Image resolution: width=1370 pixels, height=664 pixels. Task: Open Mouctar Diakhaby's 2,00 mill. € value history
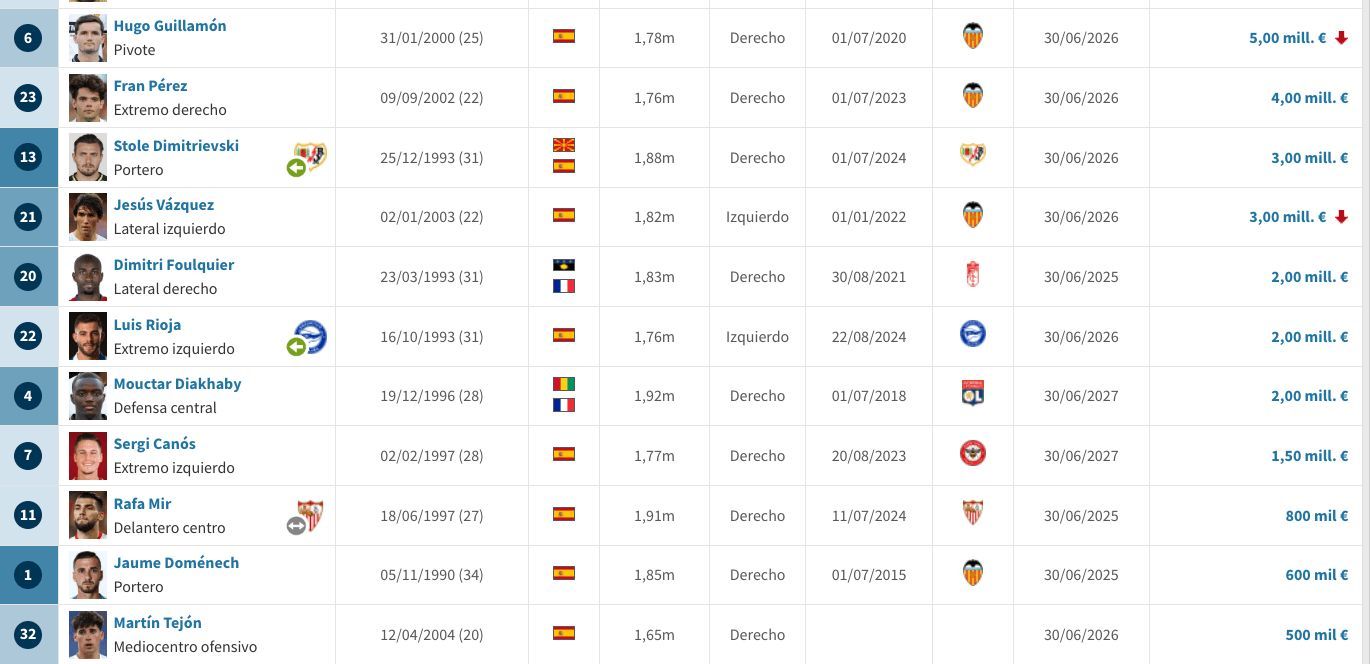[x=1310, y=395]
